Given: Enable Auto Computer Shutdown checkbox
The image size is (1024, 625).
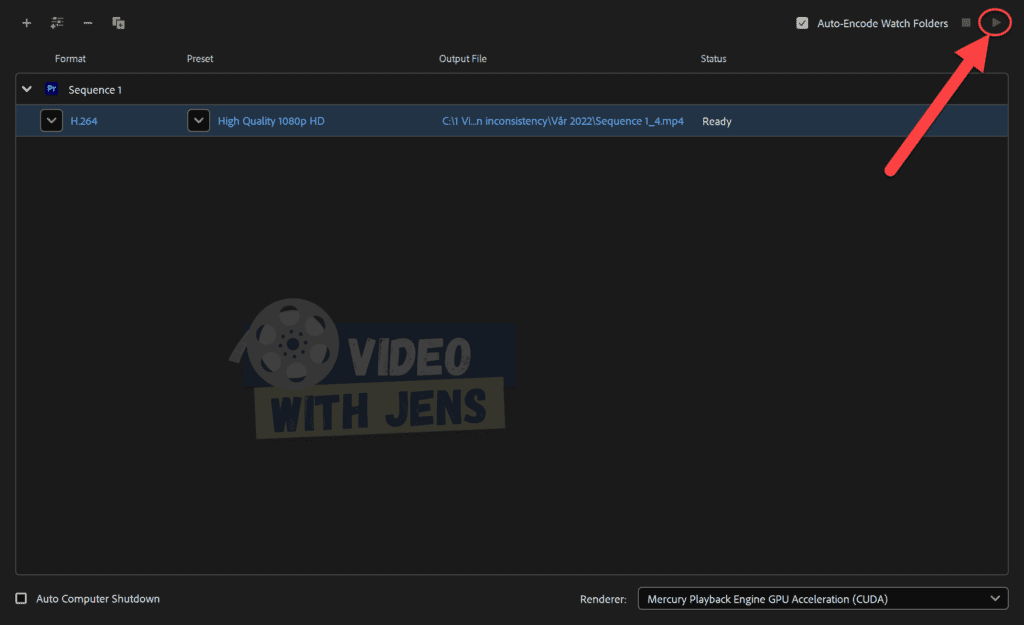Looking at the screenshot, I should pos(21,598).
